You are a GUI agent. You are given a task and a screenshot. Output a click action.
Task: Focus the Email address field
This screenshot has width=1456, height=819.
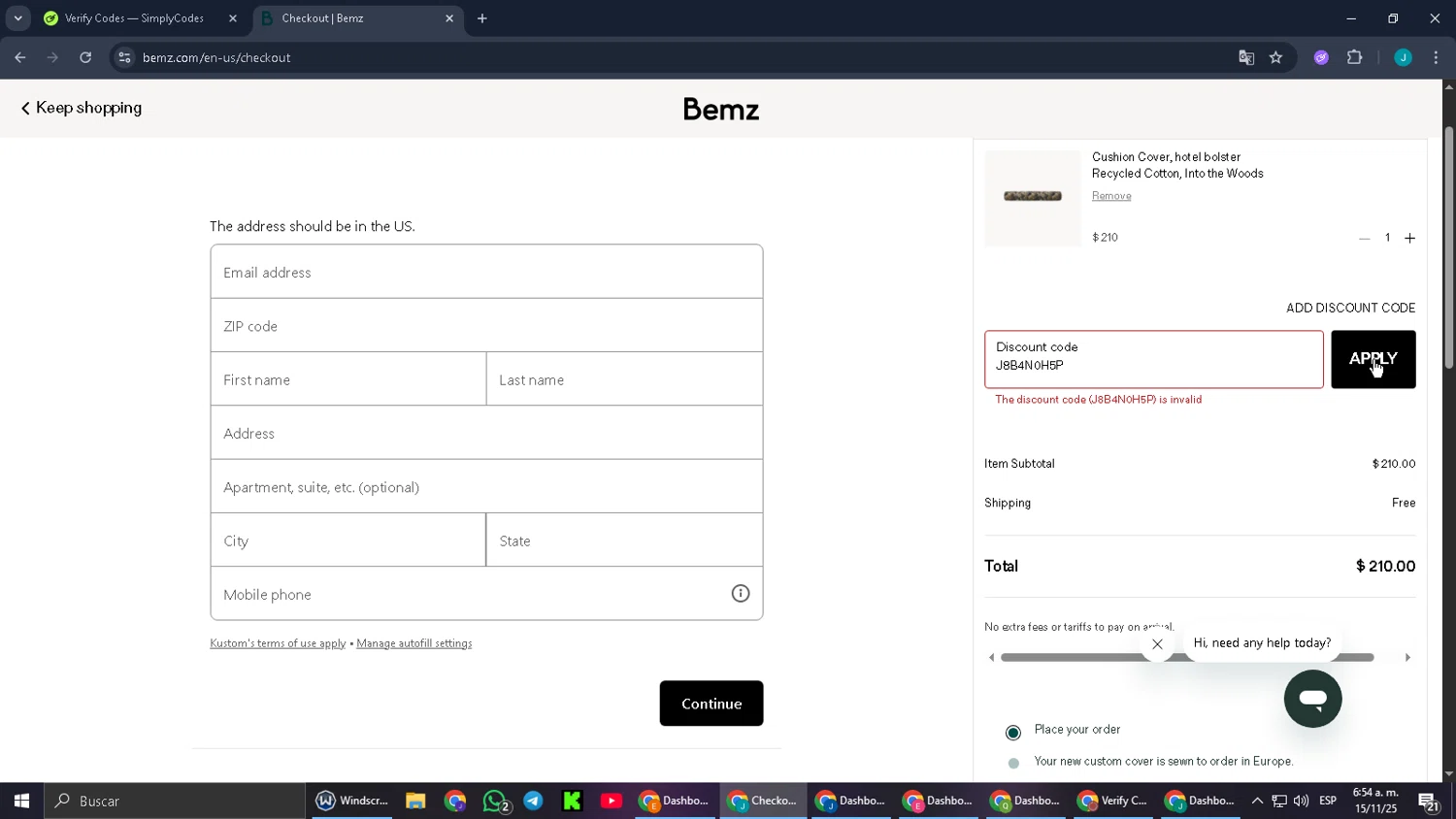tap(486, 272)
